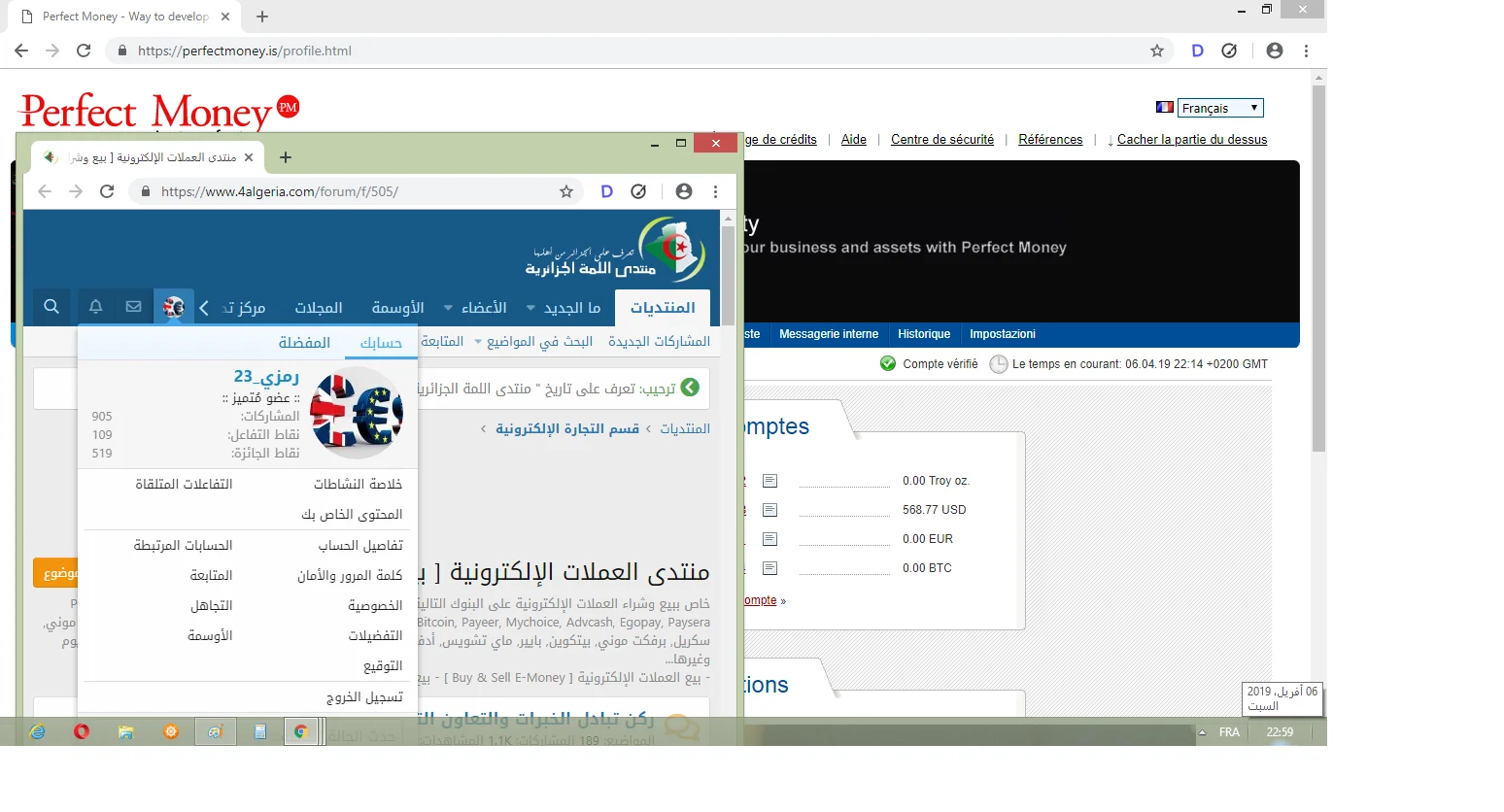Select the المنتديات forum tab

point(663,308)
